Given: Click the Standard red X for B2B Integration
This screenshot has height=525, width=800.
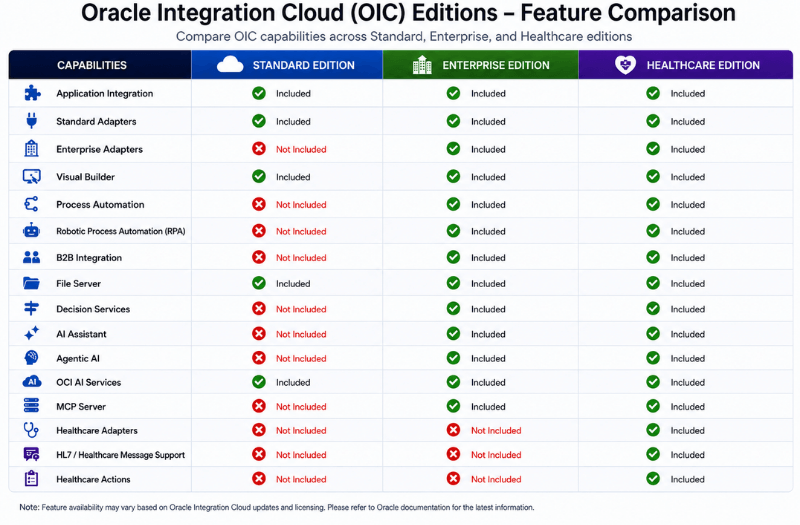Looking at the screenshot, I should tap(259, 257).
